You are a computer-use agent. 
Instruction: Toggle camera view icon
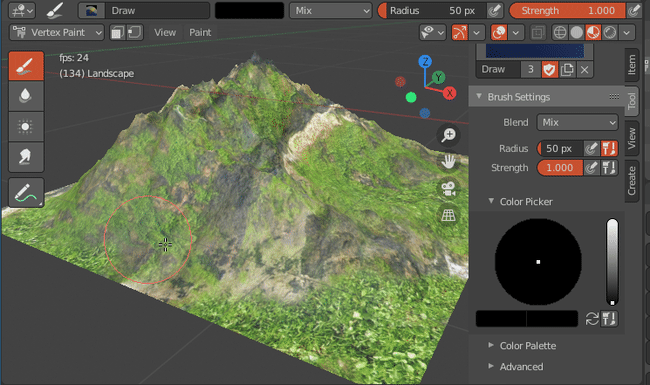click(449, 189)
